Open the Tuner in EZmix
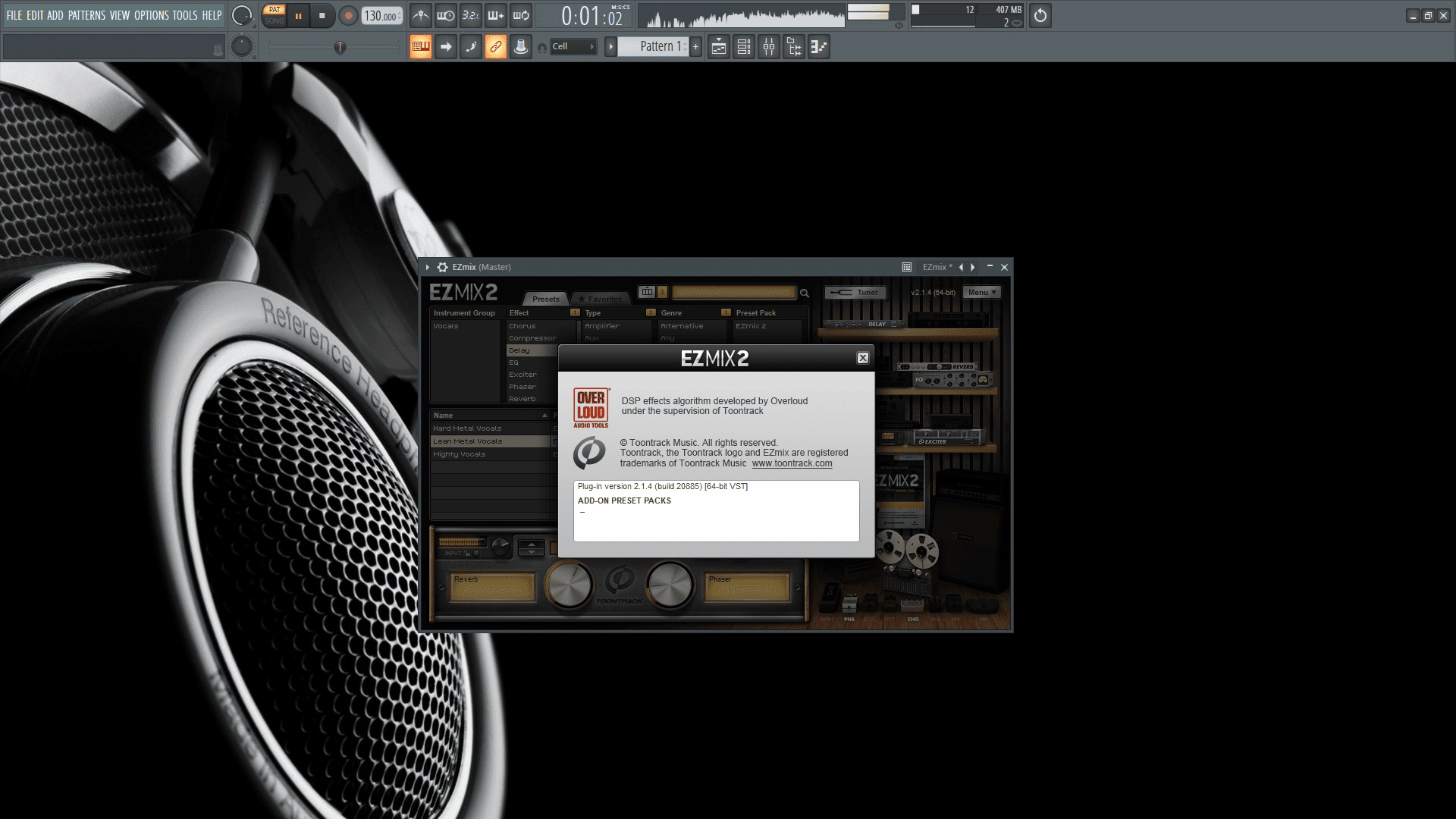 tap(855, 292)
